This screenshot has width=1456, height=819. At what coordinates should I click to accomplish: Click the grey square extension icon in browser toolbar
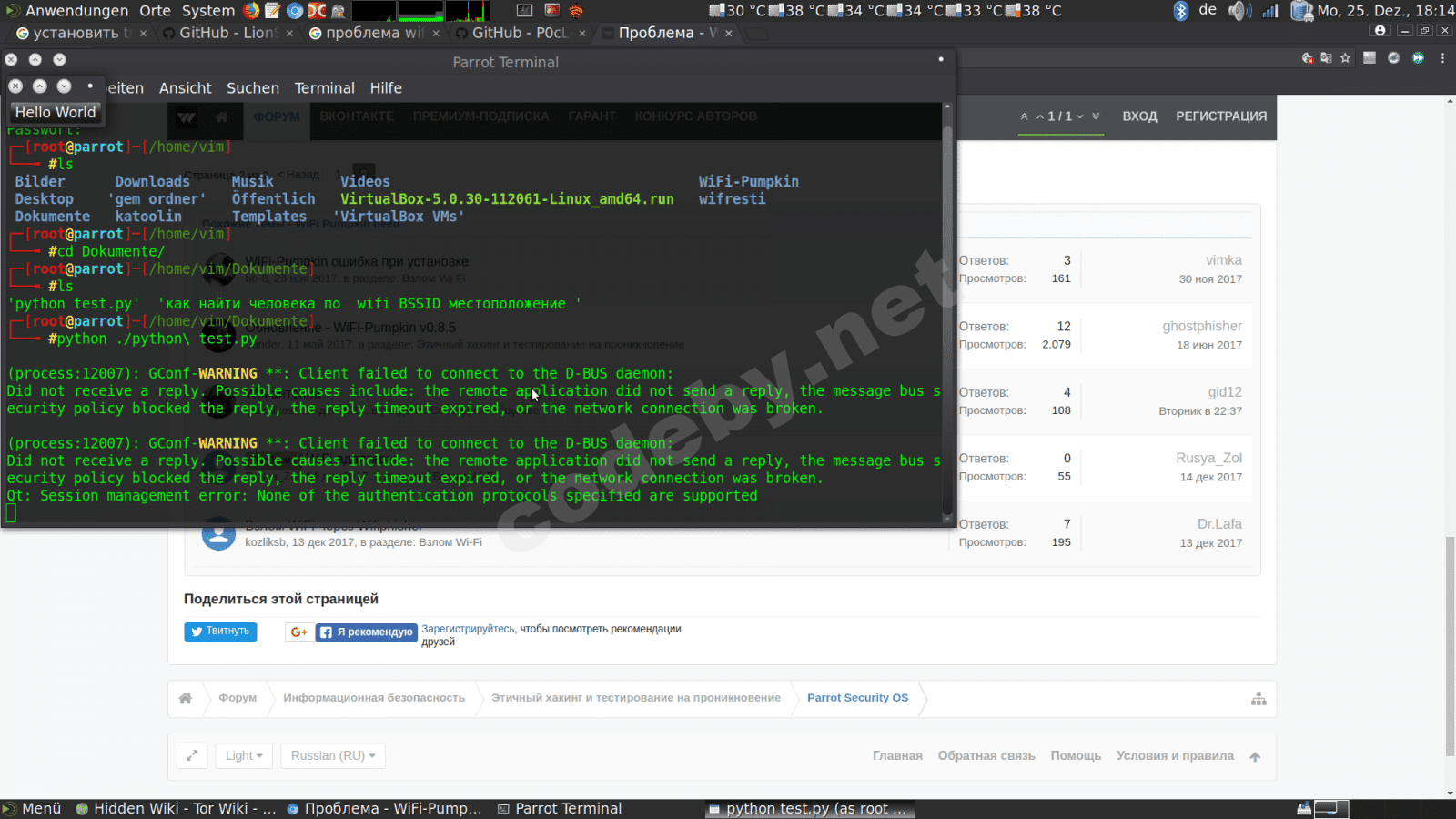point(1370,58)
